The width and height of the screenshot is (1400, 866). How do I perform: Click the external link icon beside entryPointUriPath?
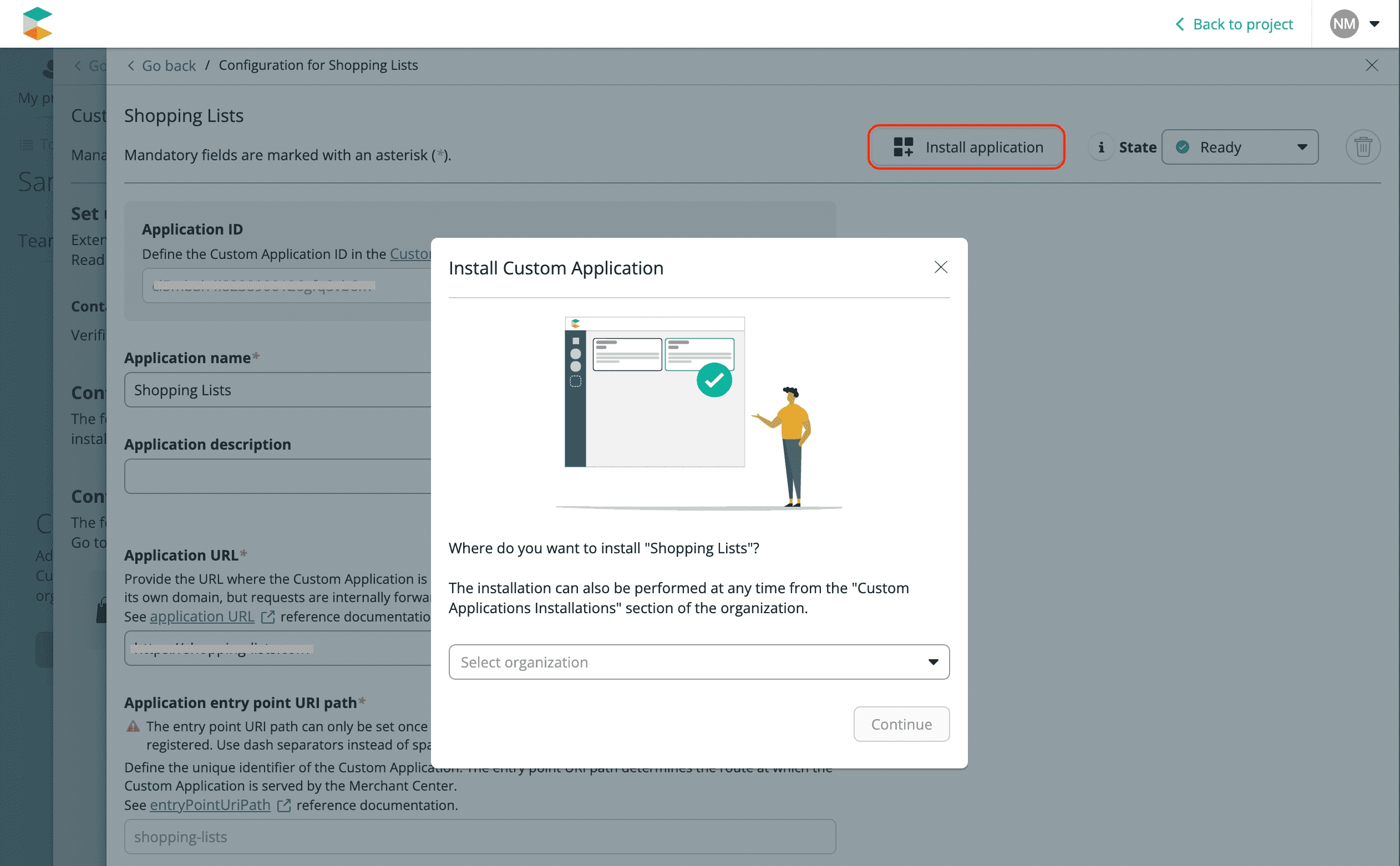pos(284,805)
